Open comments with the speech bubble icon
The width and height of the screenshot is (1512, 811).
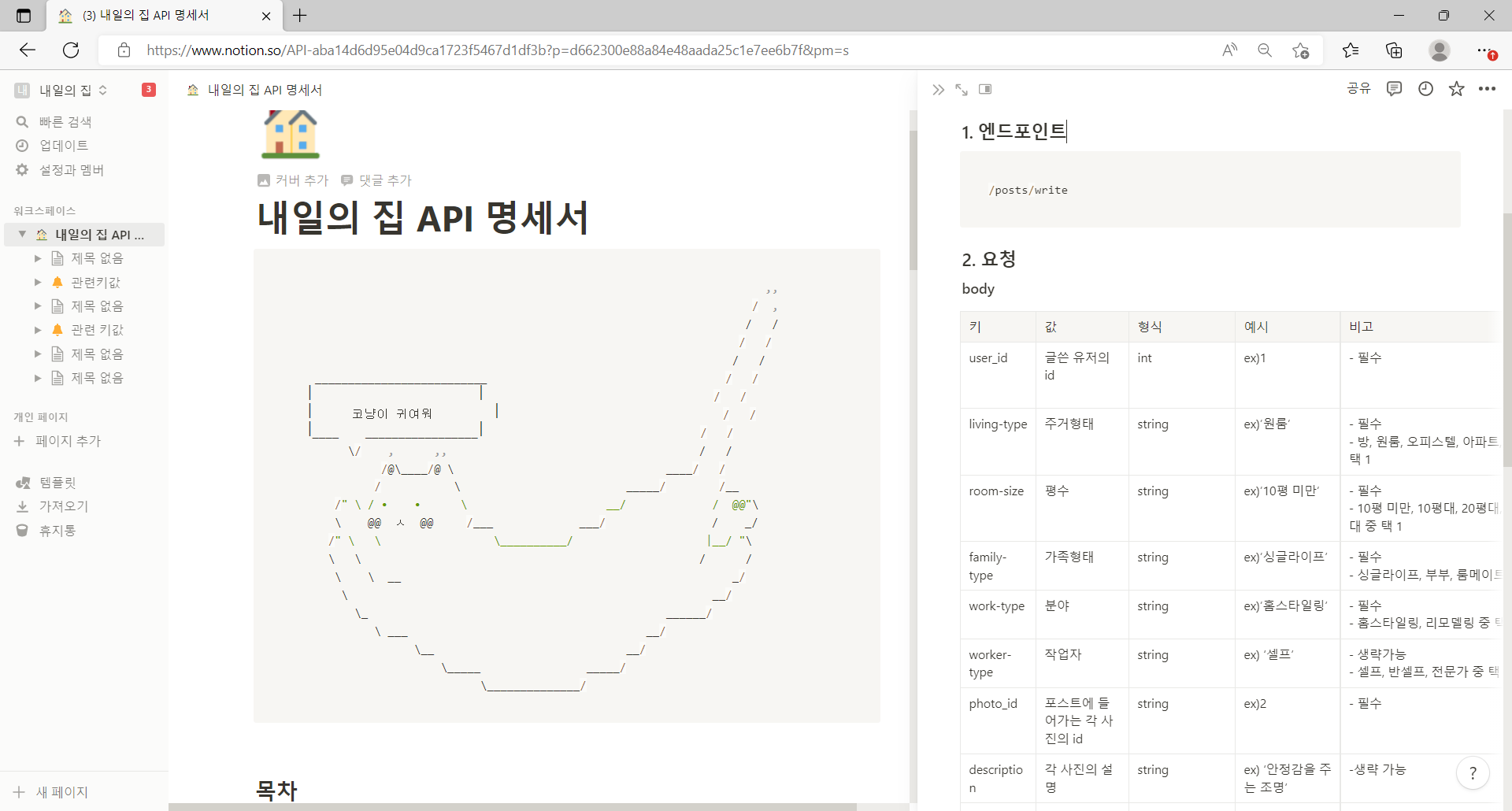coord(1394,89)
